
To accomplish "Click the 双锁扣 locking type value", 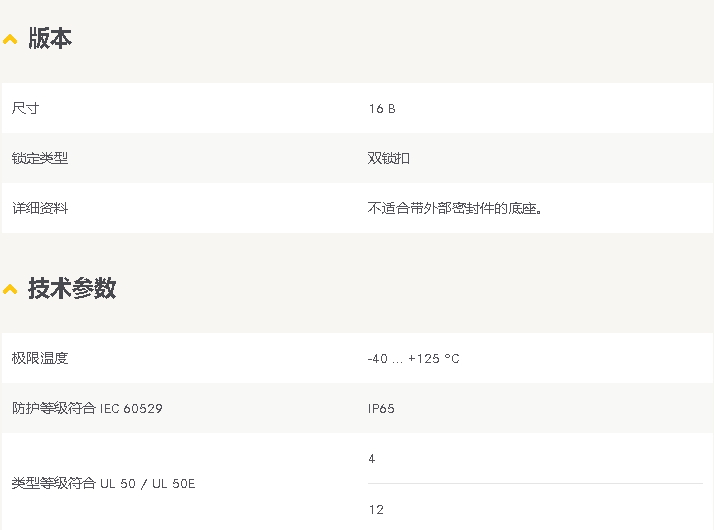I will [x=389, y=158].
